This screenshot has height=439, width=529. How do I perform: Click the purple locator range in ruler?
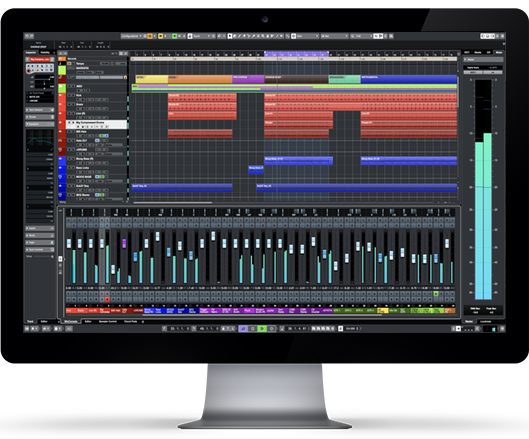(x=296, y=53)
